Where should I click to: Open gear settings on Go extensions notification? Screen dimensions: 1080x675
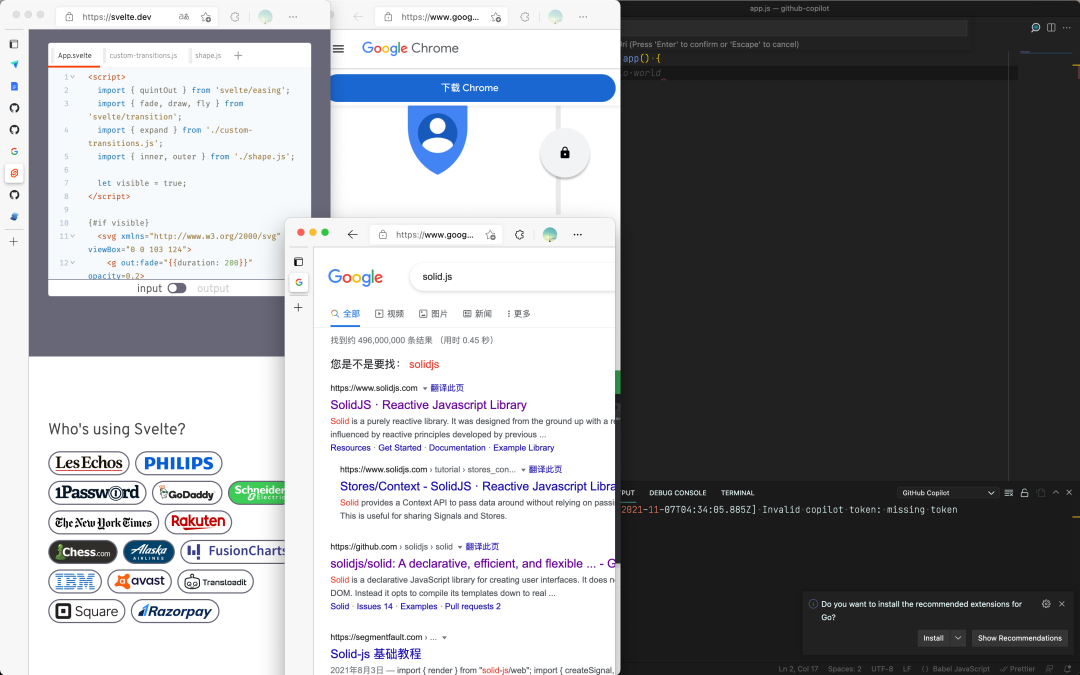[x=1046, y=604]
